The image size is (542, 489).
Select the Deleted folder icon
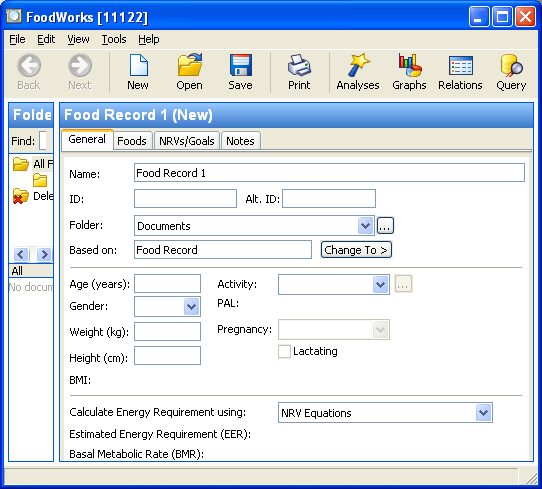tap(20, 196)
